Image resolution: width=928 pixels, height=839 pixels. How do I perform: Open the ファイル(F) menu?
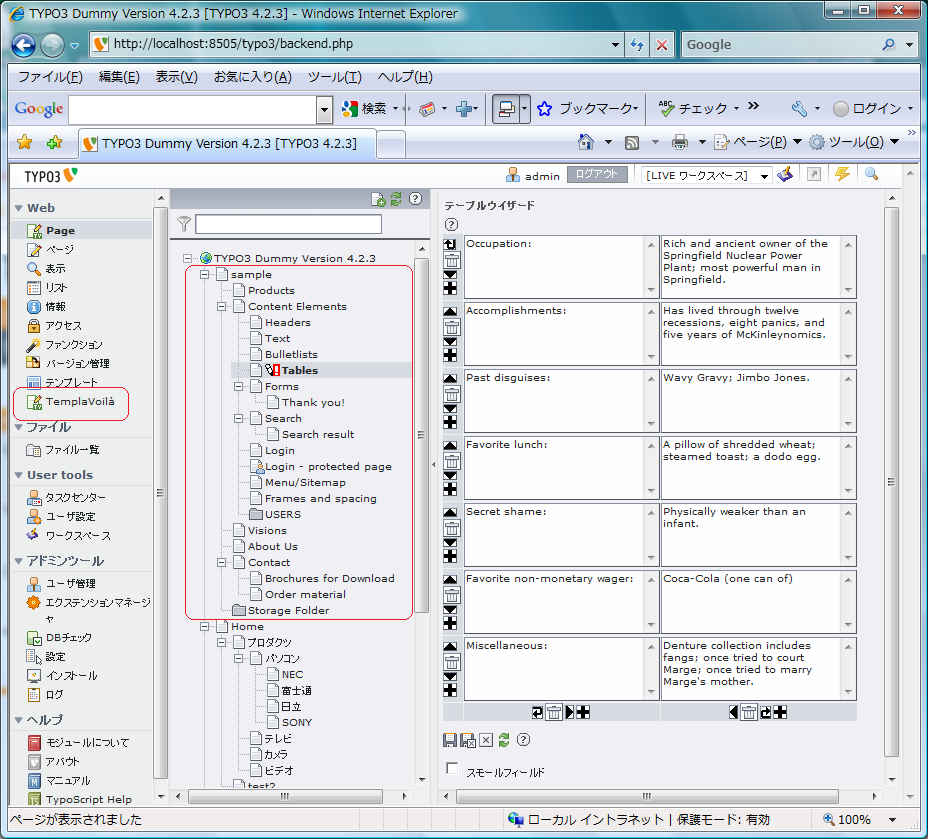coord(50,77)
